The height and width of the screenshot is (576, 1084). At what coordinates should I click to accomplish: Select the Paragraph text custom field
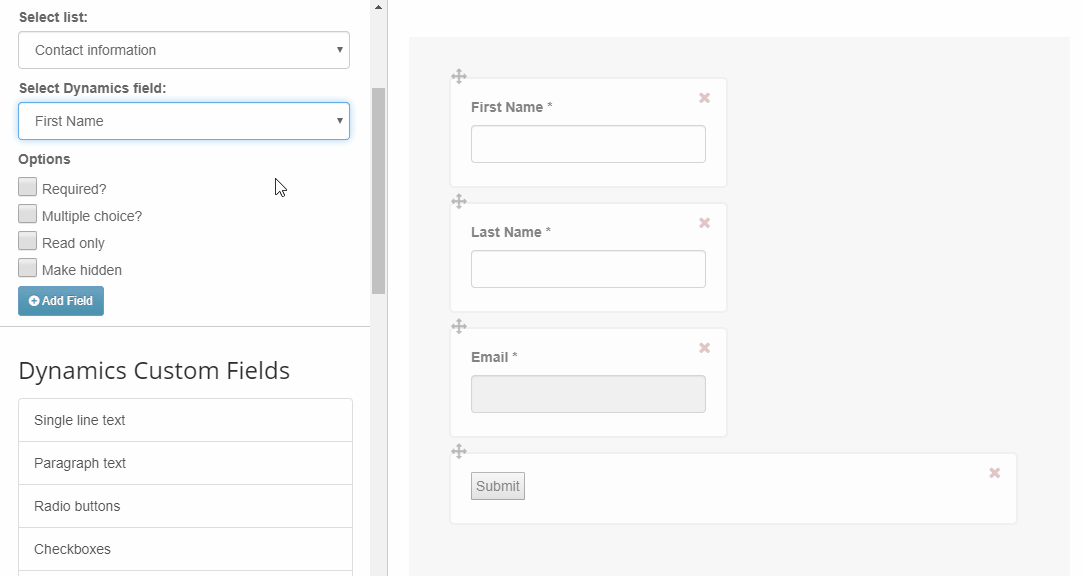coord(185,463)
